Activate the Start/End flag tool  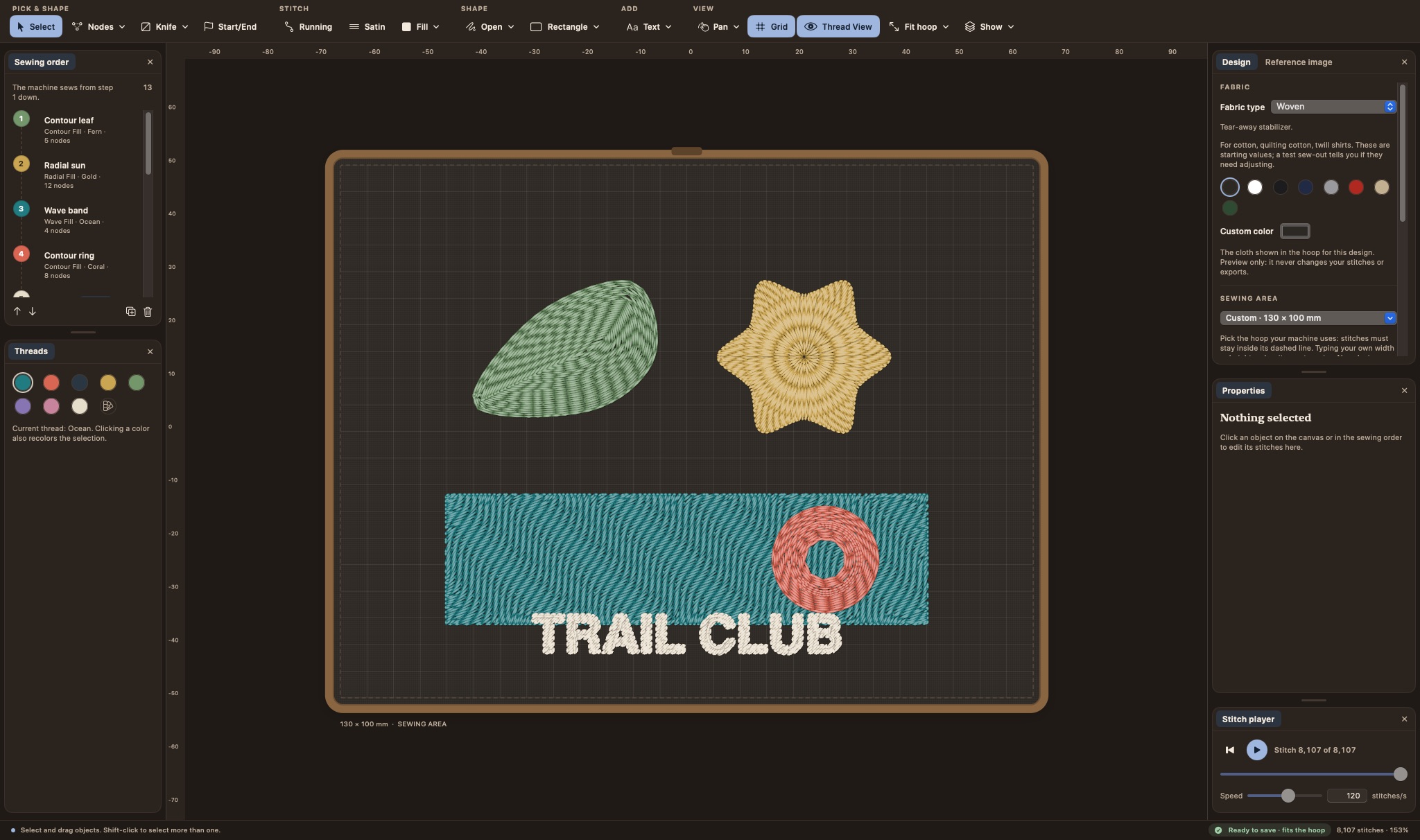(x=230, y=26)
